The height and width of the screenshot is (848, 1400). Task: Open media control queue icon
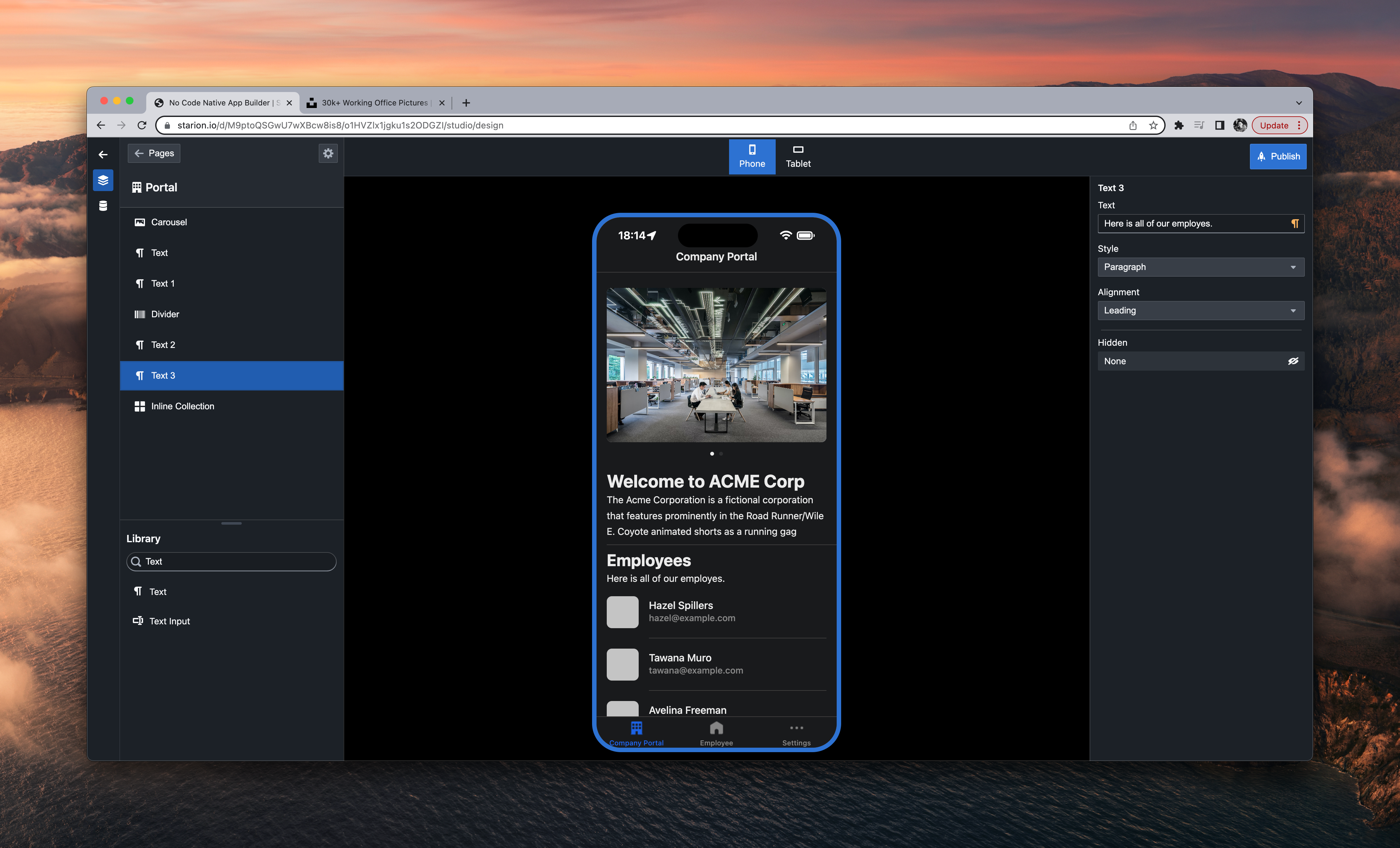[1199, 126]
